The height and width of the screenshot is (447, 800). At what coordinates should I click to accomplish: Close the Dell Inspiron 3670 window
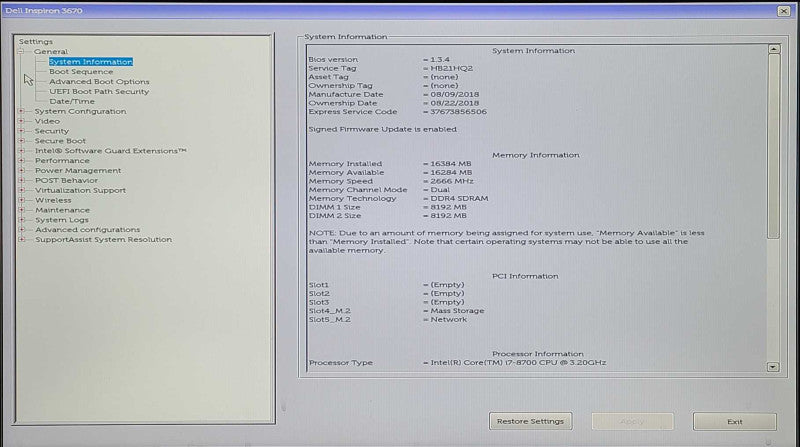click(784, 11)
